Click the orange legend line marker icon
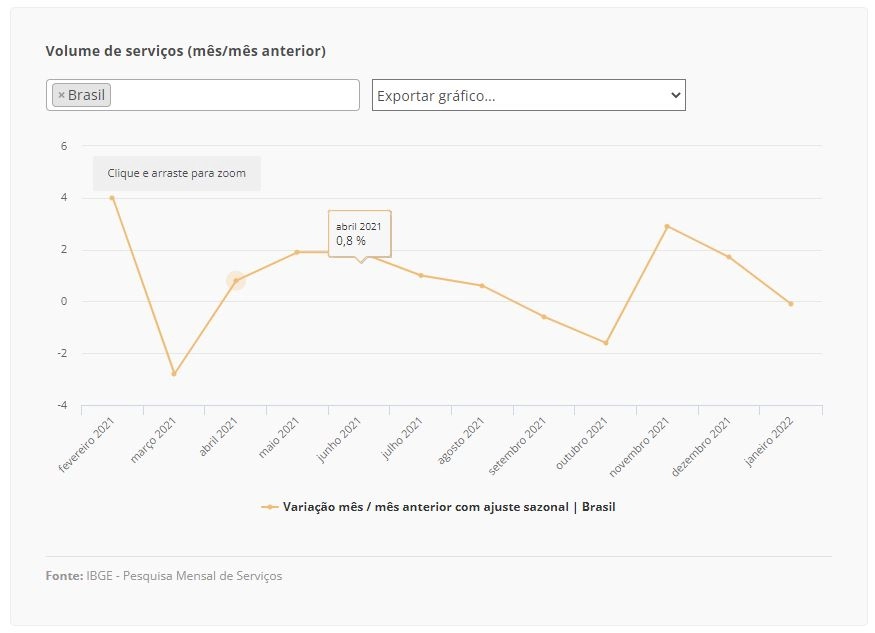Screen dimensions: 875x633 [x=270, y=507]
